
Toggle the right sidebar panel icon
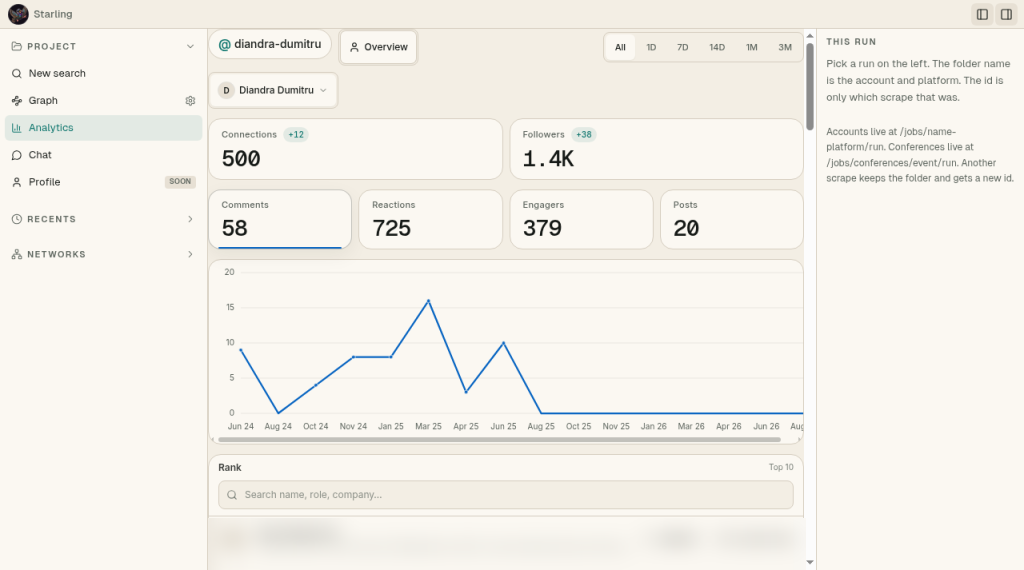pos(1006,14)
